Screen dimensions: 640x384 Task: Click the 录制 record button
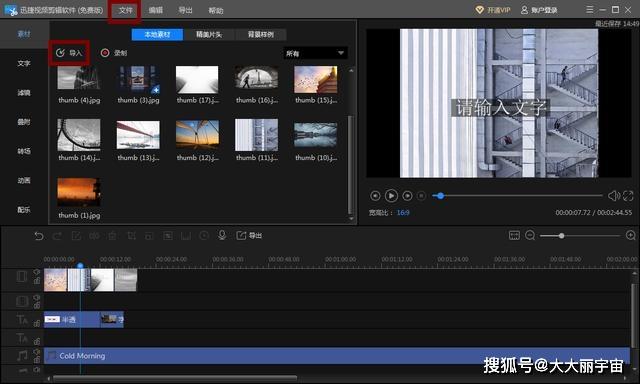114,53
